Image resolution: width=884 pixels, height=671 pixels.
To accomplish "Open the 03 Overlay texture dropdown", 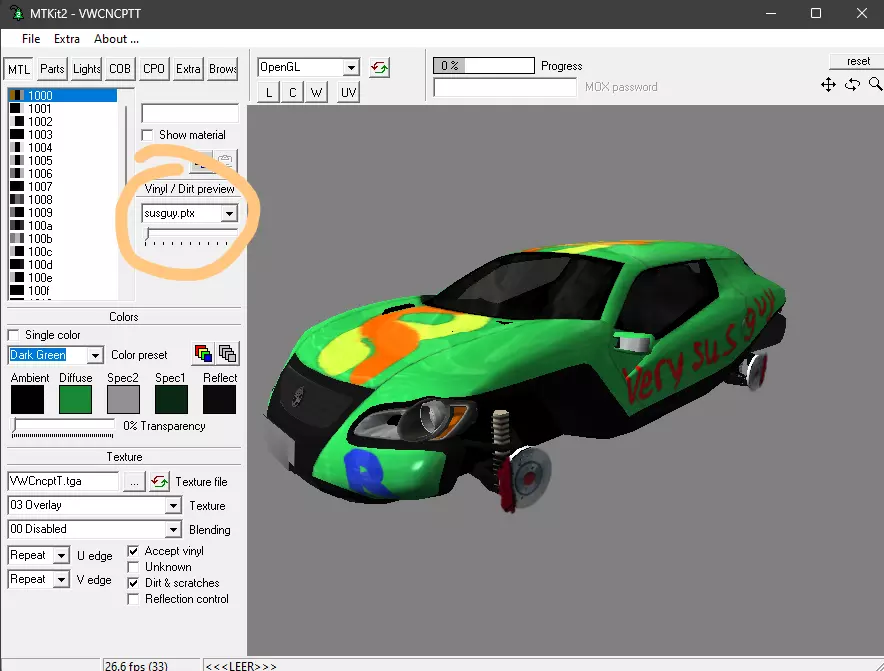I will click(x=173, y=506).
